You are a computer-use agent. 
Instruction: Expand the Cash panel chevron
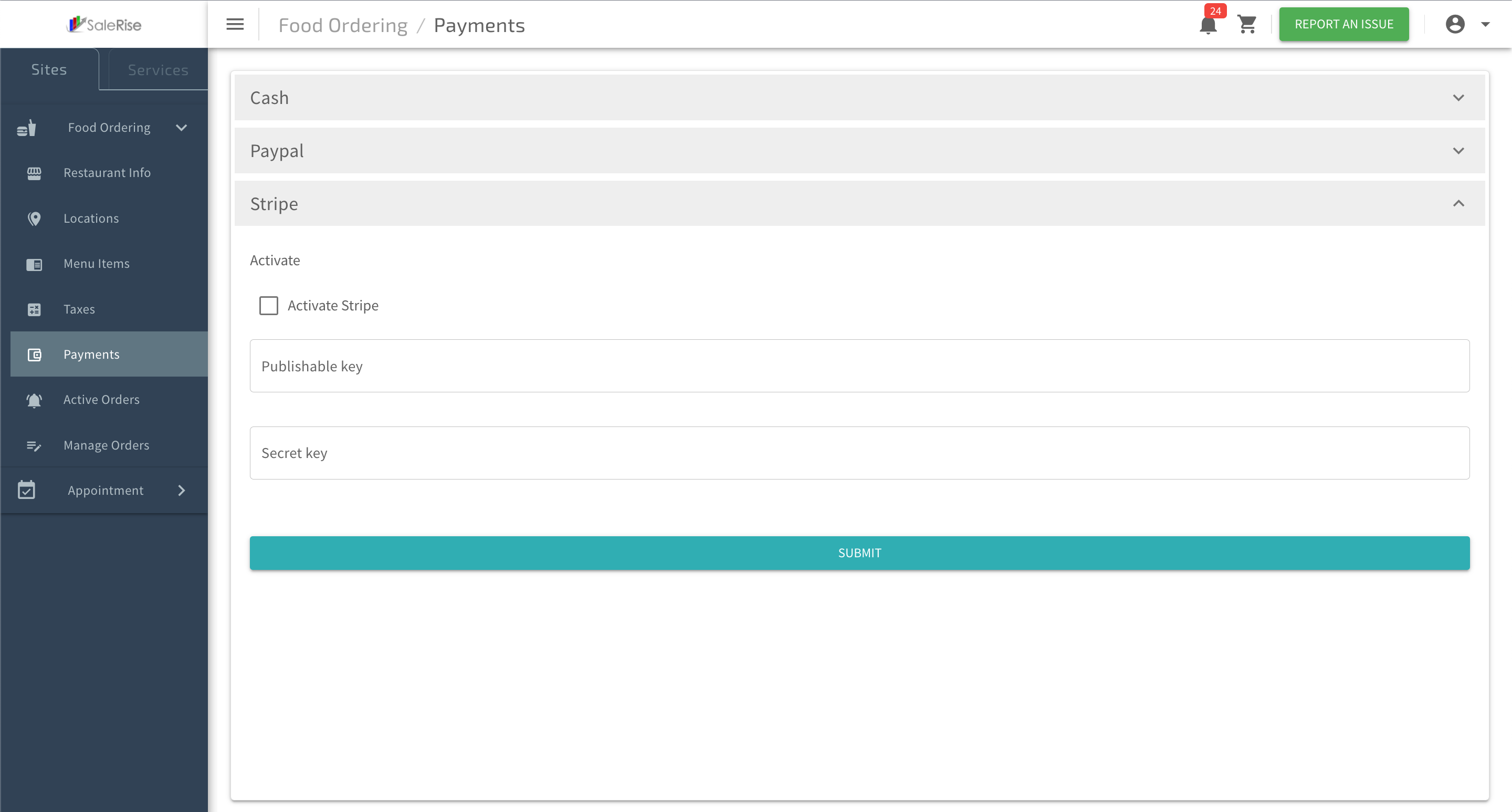pyautogui.click(x=1458, y=98)
